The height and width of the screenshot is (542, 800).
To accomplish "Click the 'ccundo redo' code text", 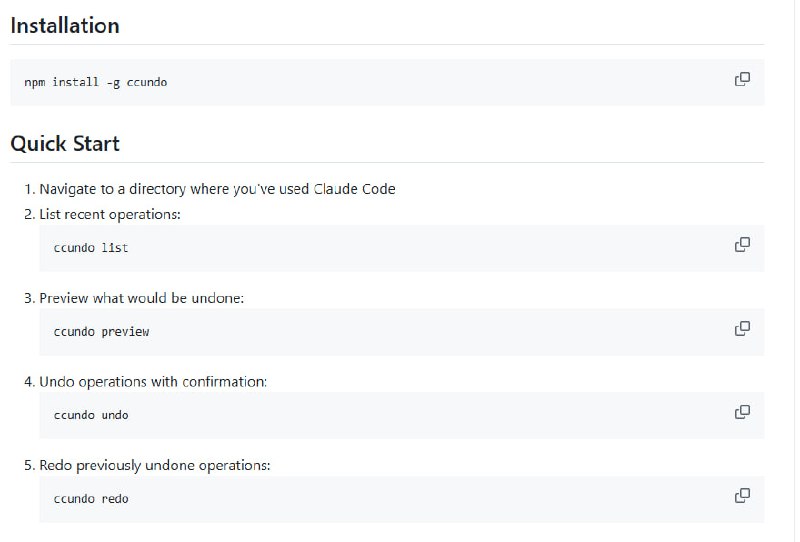I will (91, 499).
